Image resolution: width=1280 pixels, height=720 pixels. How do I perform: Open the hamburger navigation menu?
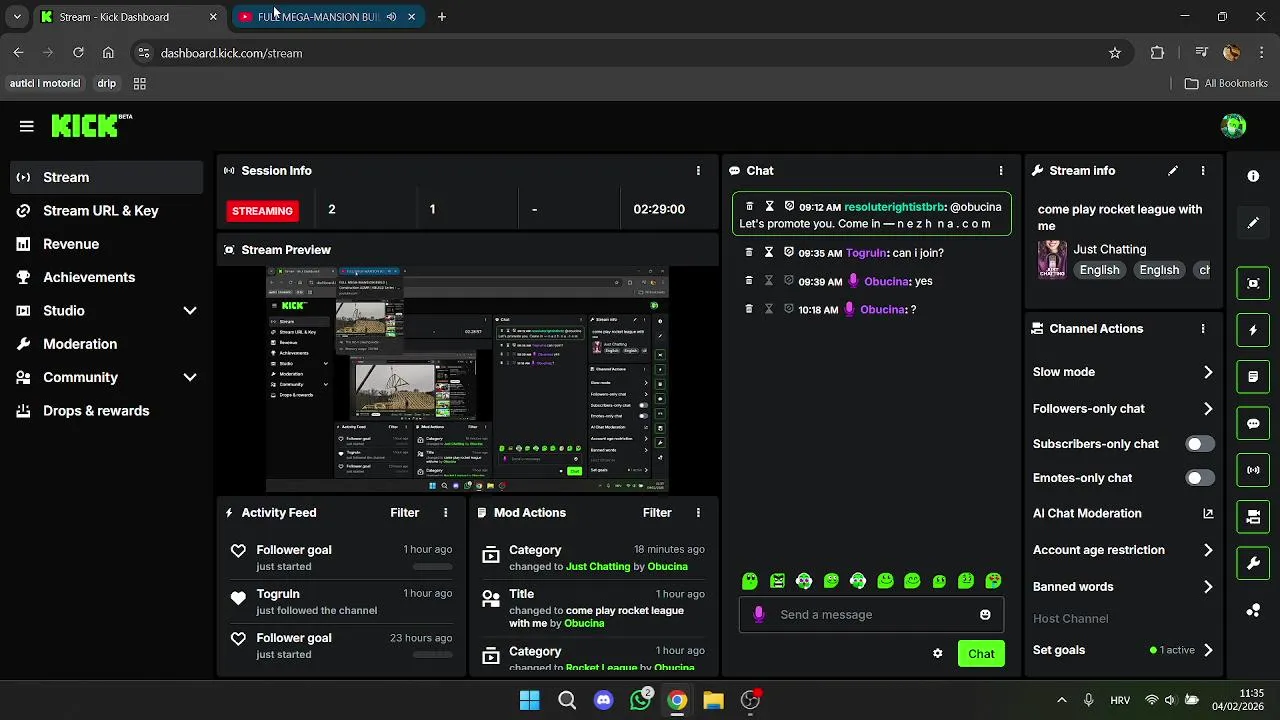click(x=27, y=126)
